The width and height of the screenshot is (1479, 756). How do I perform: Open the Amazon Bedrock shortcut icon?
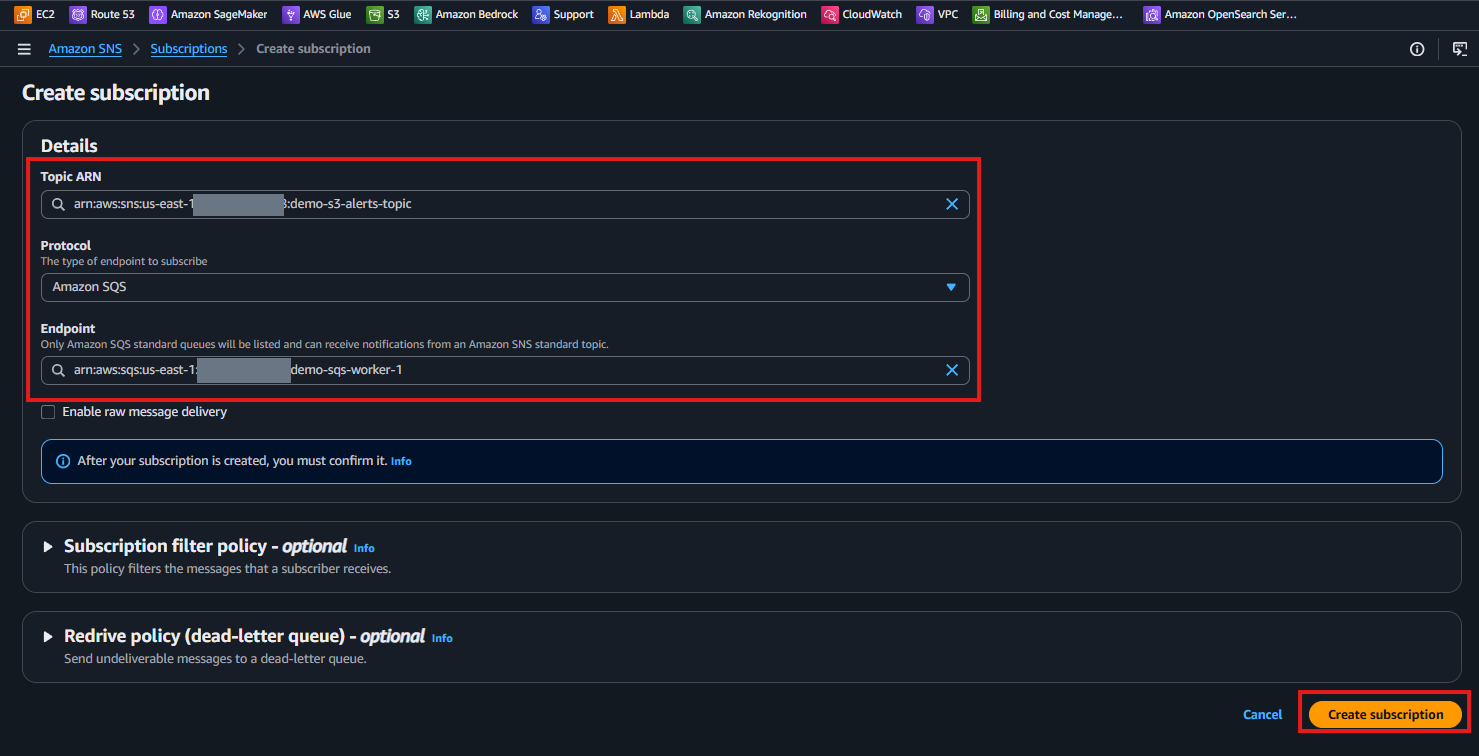422,15
